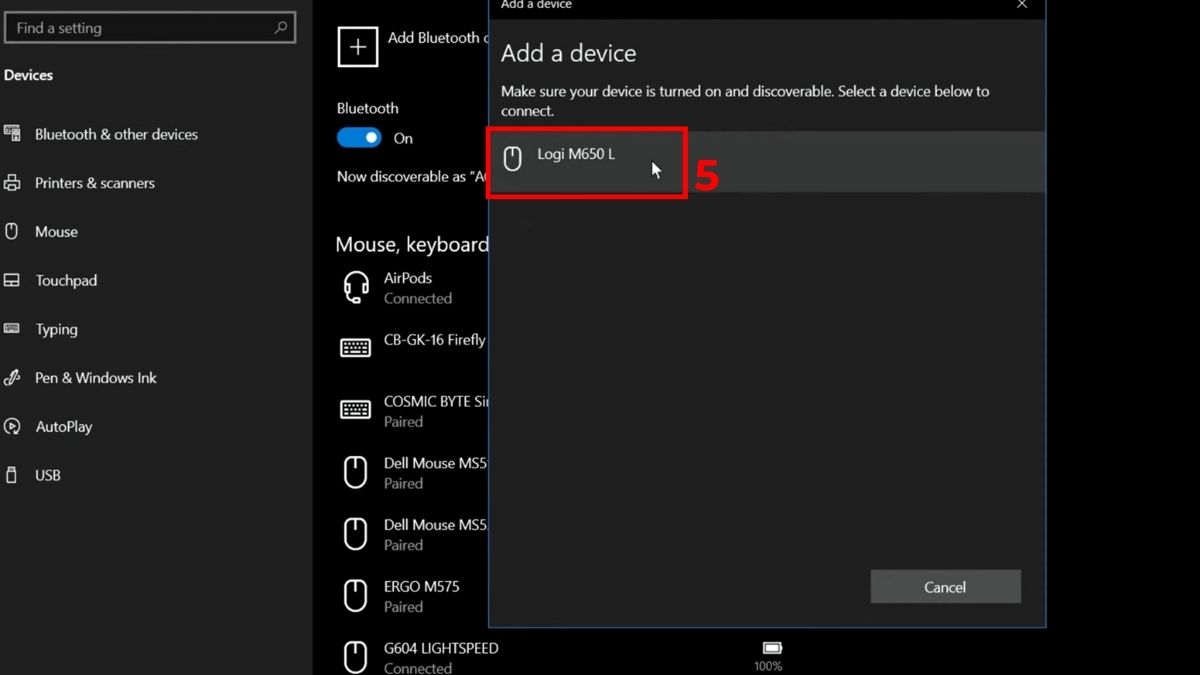Select Logi M650 L device to connect

577,155
